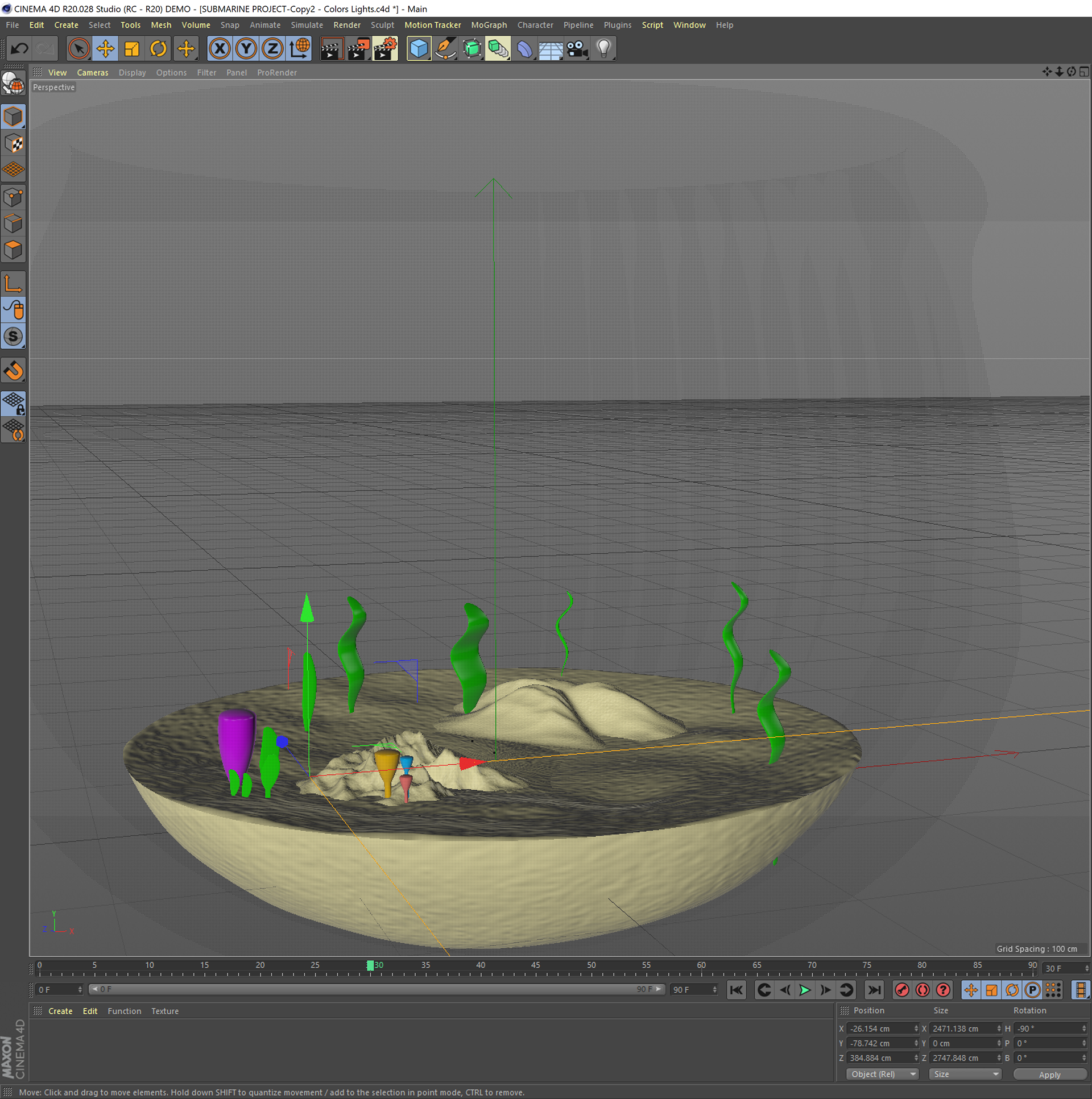Open the Render Settings icon

tap(385, 49)
